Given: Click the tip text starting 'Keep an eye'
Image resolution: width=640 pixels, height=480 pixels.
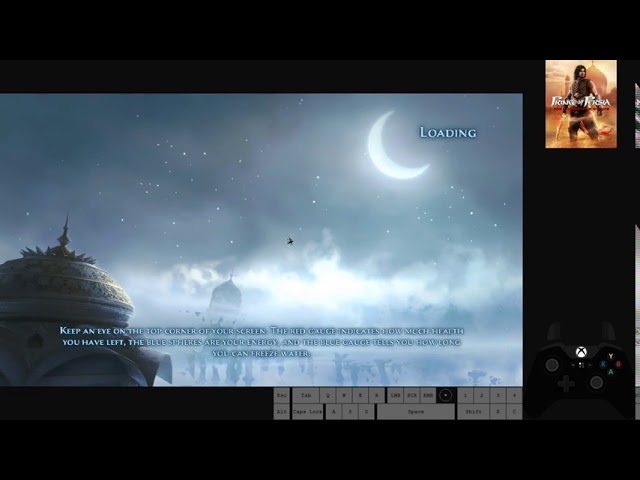Looking at the screenshot, I should 262,342.
